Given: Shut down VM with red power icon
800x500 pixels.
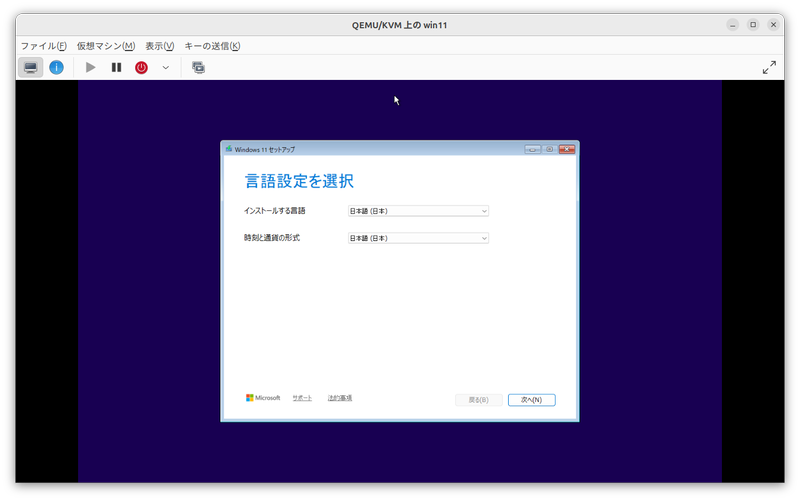Looking at the screenshot, I should 141,67.
